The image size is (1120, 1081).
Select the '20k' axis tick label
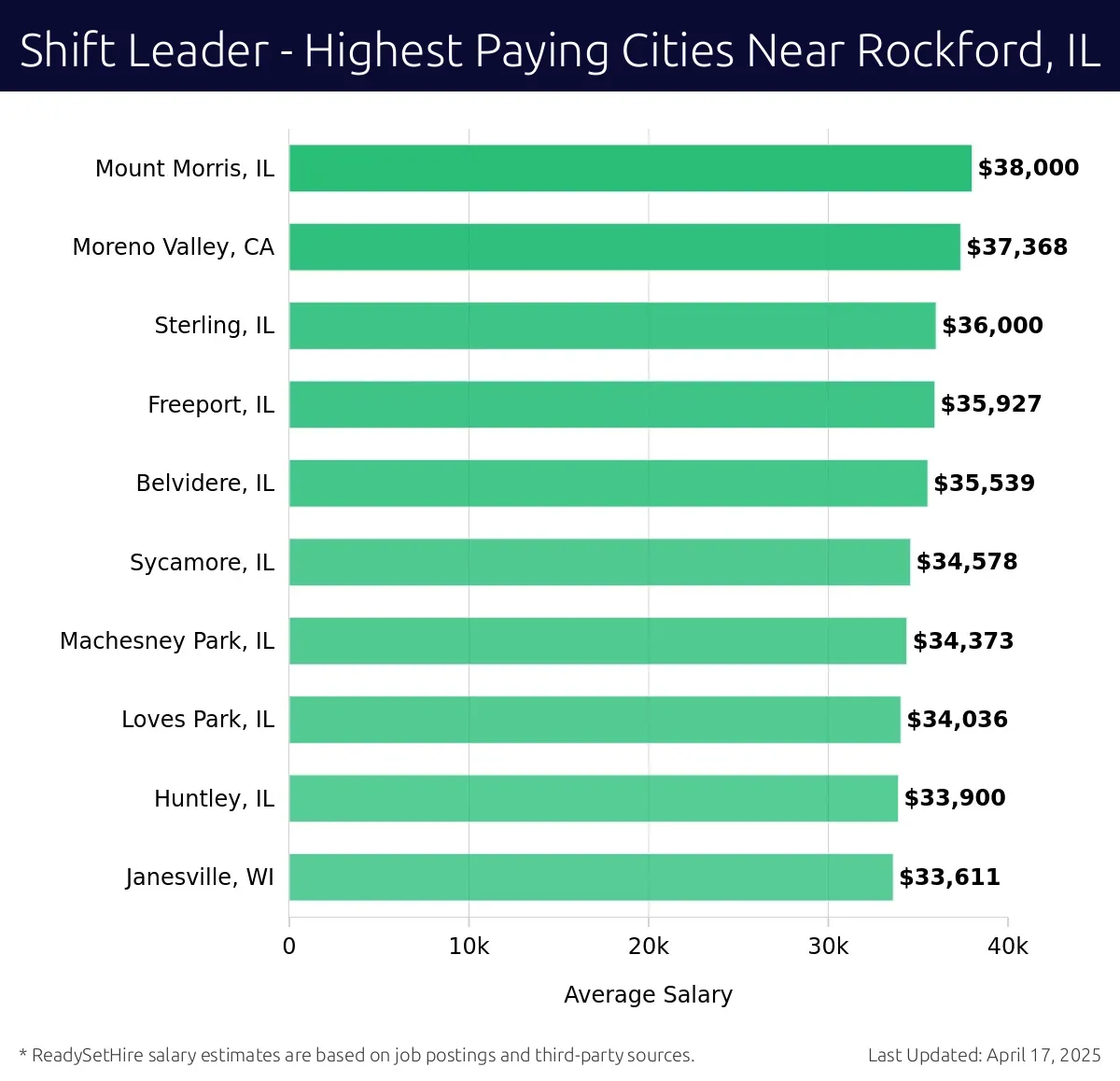coord(649,947)
